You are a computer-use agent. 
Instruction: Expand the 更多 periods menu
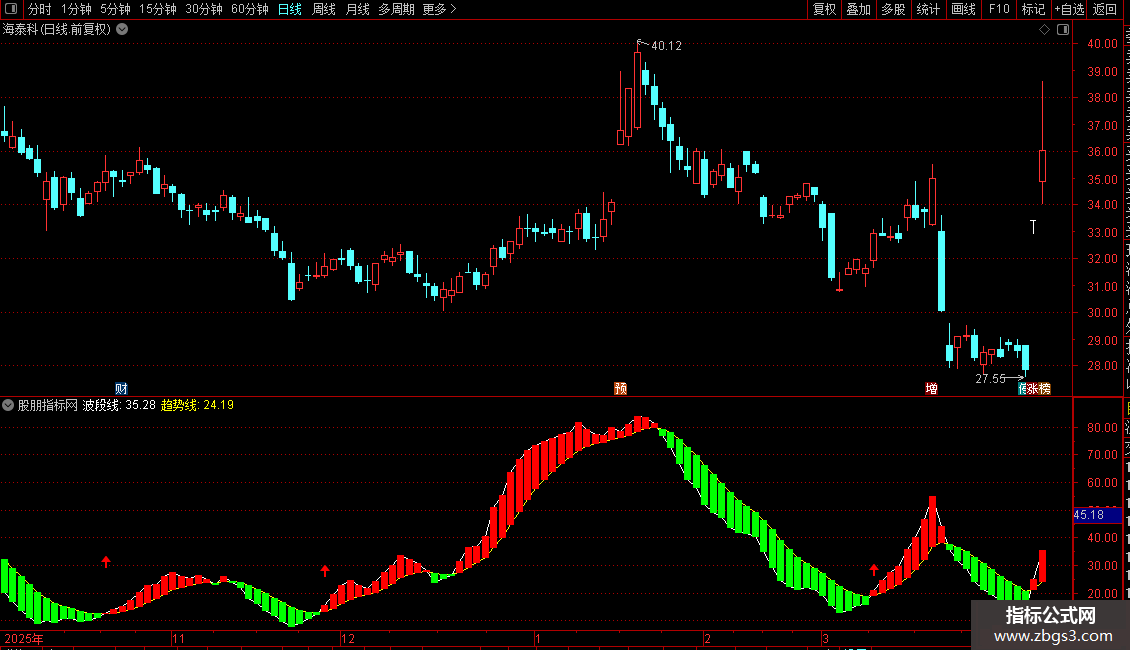point(440,9)
